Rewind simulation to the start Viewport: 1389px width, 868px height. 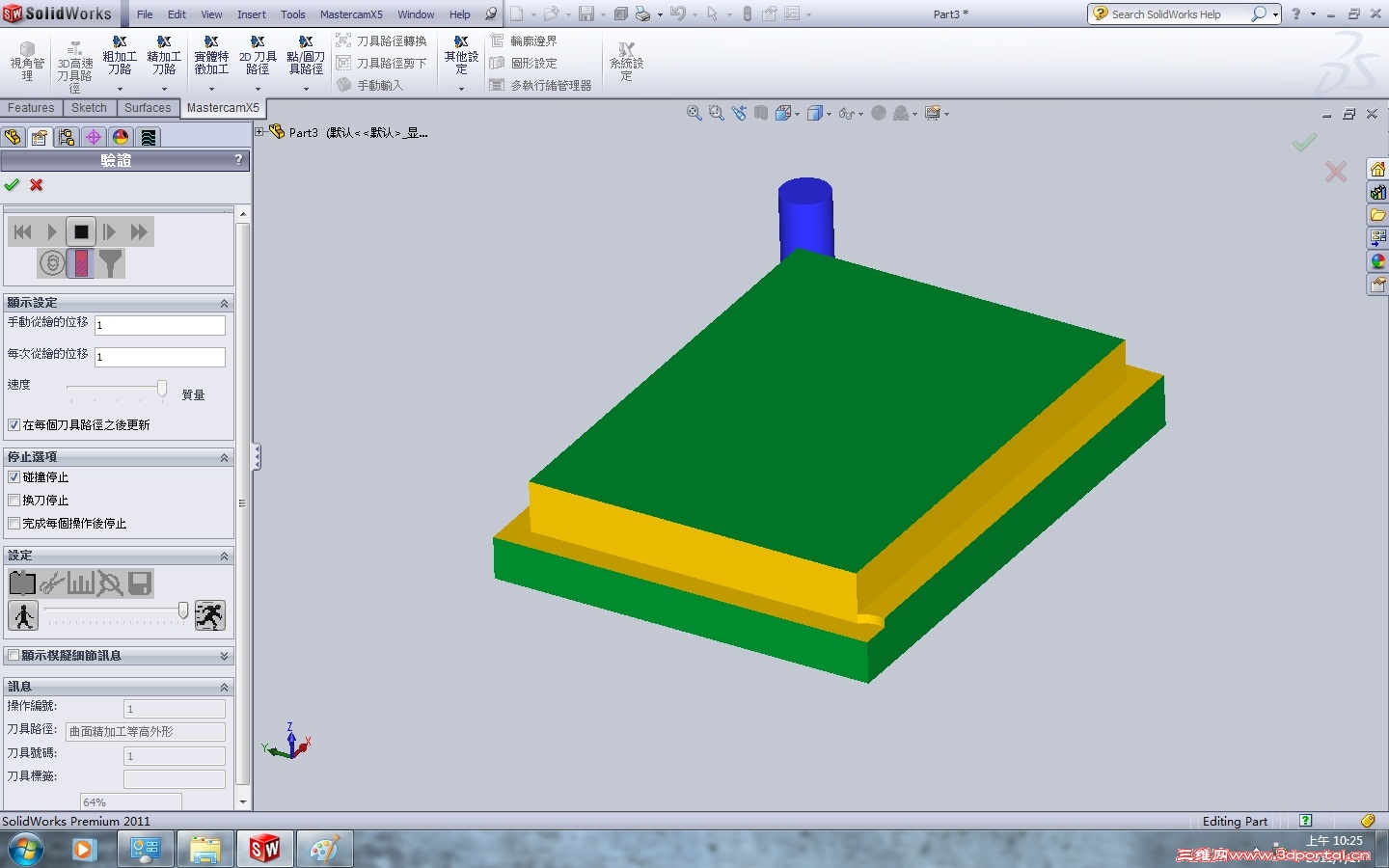click(23, 231)
